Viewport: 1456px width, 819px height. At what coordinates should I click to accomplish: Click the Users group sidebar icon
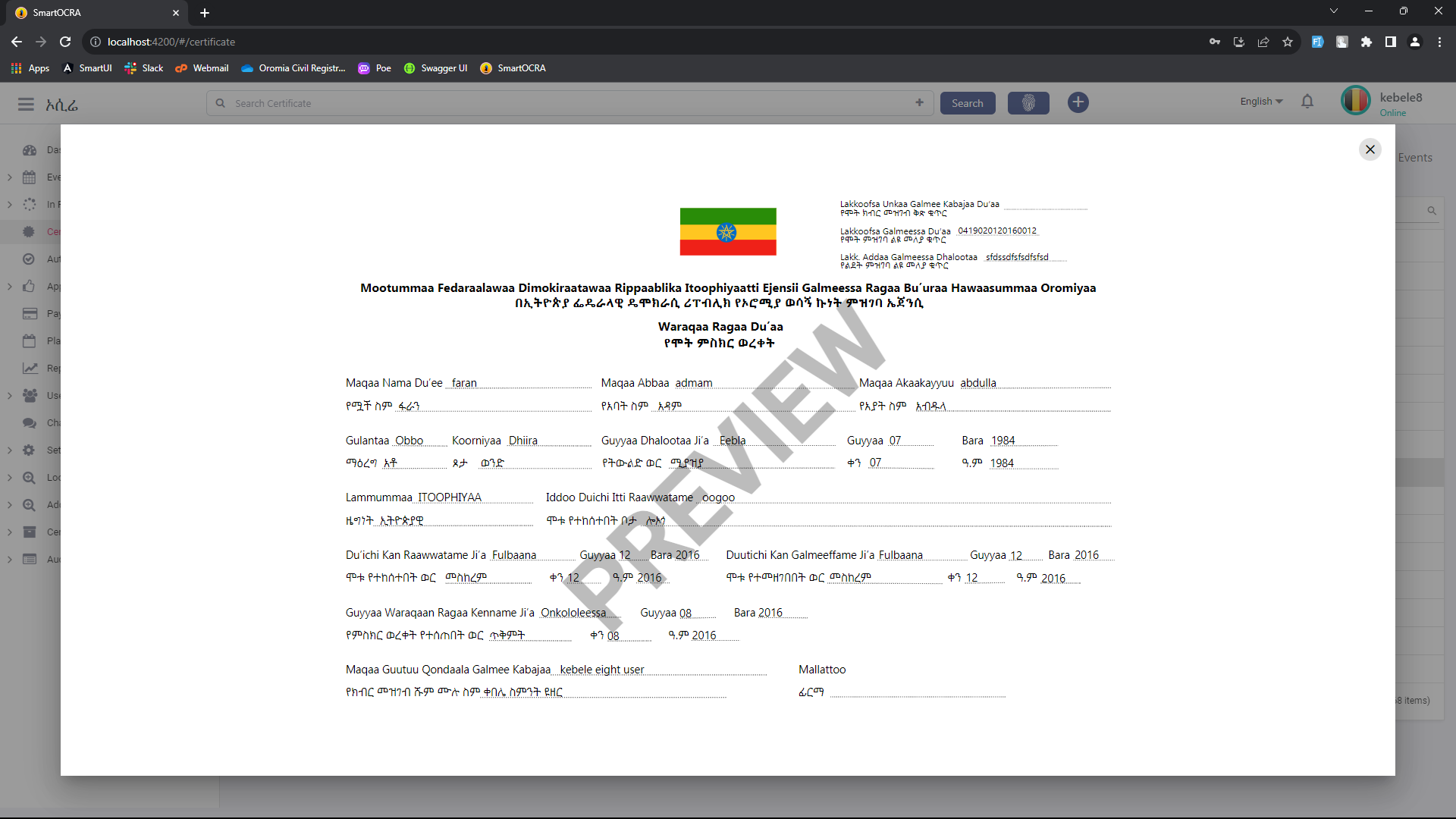pyautogui.click(x=29, y=396)
